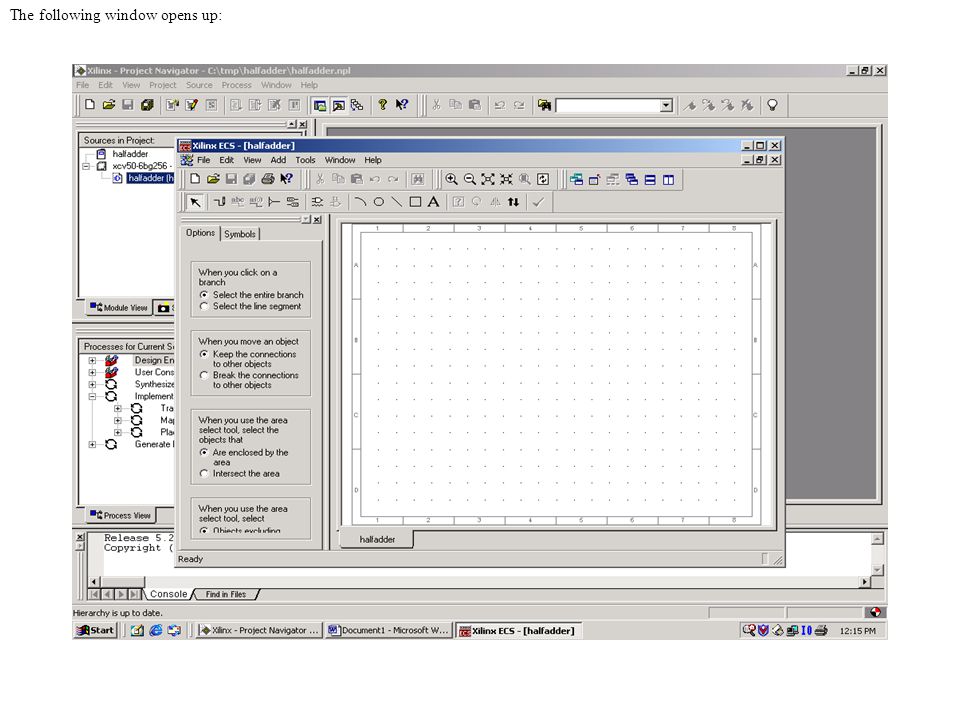The height and width of the screenshot is (720, 960).
Task: Select 'Are enclosed by the area' option
Action: tap(204, 452)
